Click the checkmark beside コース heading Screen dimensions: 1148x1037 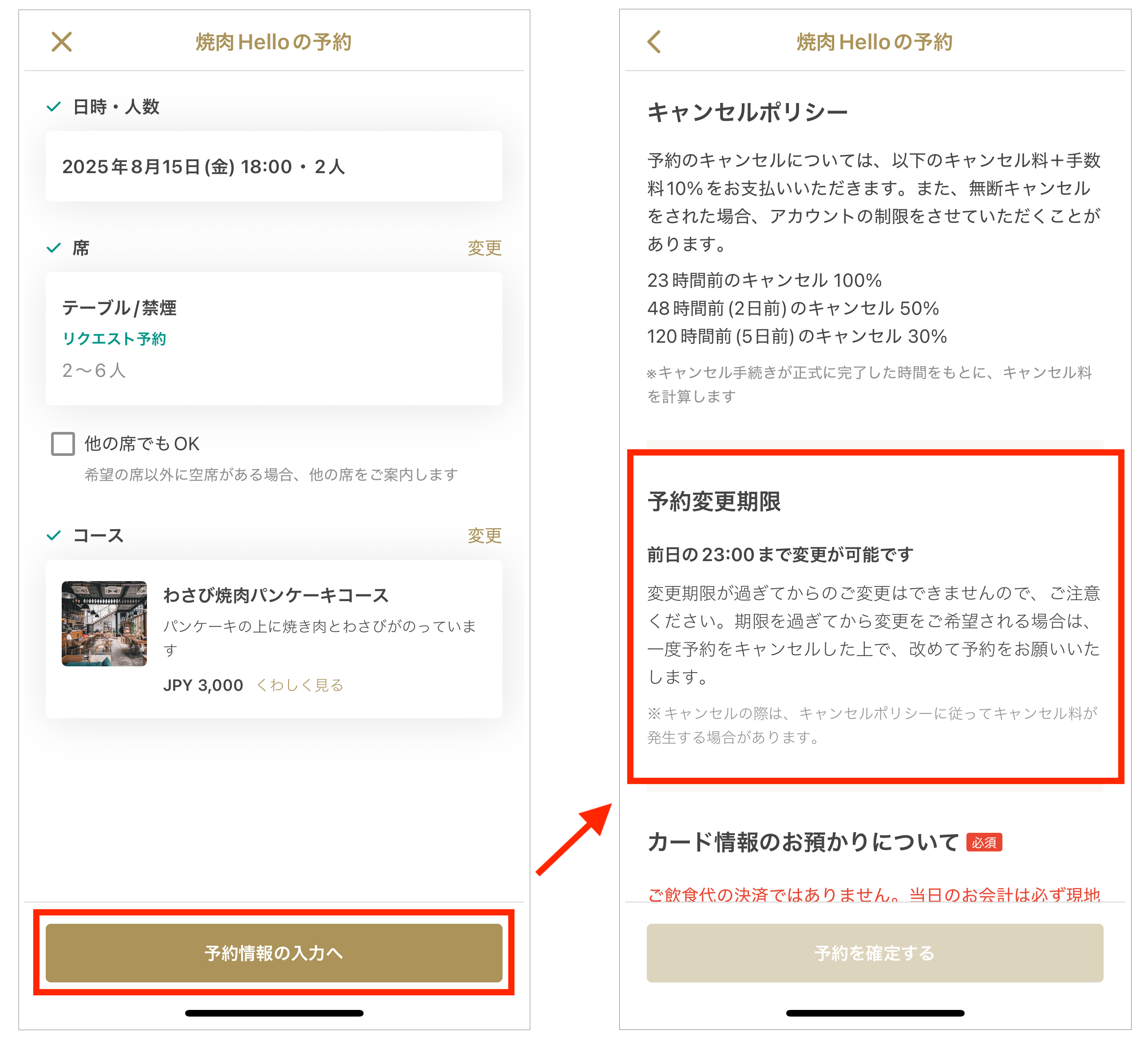coord(54,535)
